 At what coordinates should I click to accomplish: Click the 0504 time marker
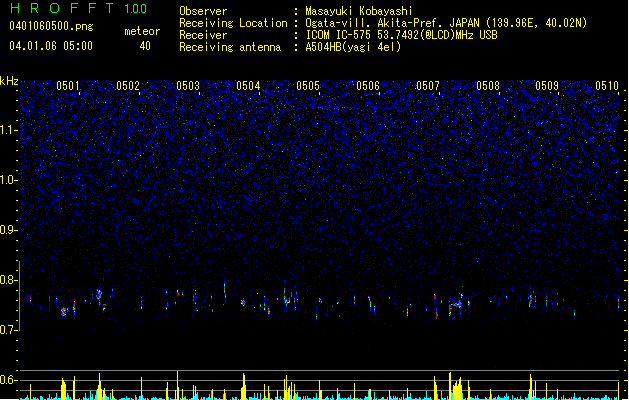[248, 86]
